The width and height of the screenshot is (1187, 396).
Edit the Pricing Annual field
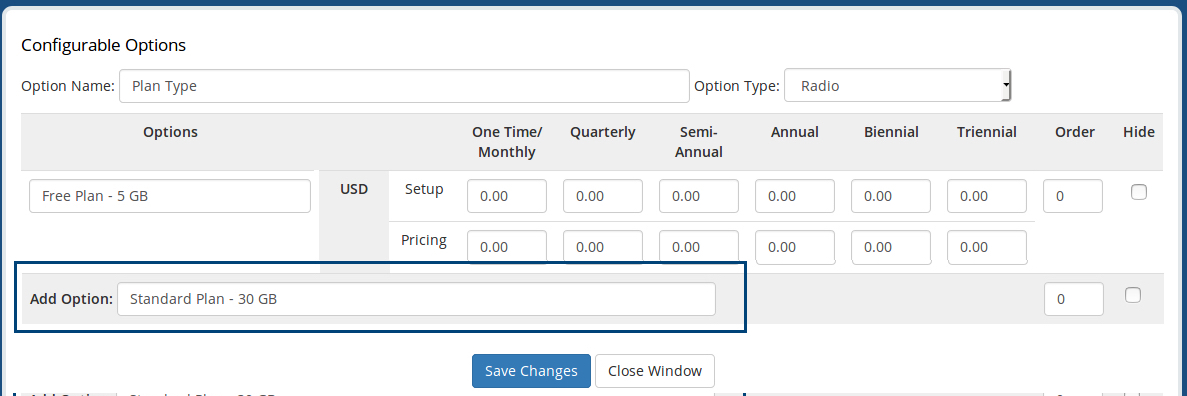pyautogui.click(x=795, y=247)
